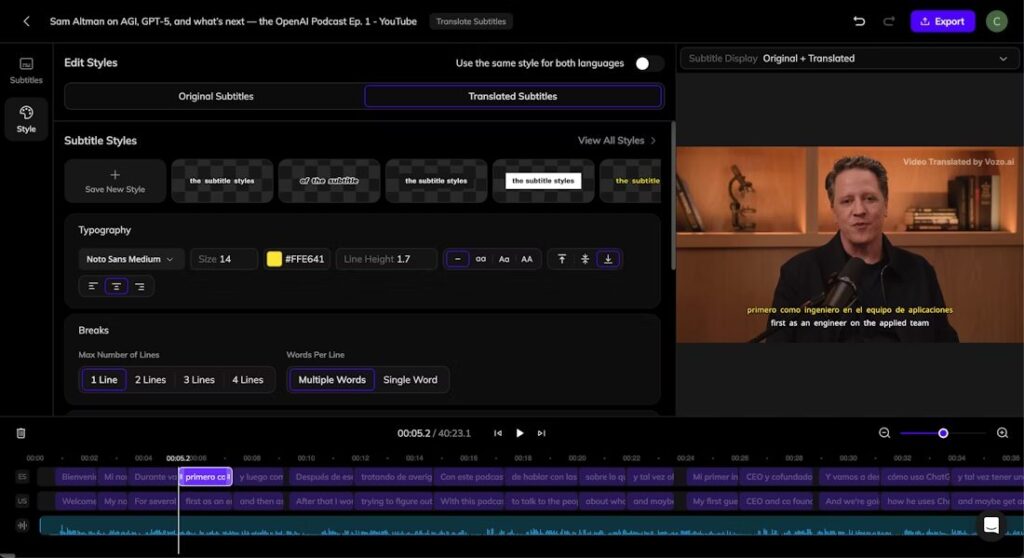Delete selected clip with trash icon
The width and height of the screenshot is (1024, 558).
21,433
